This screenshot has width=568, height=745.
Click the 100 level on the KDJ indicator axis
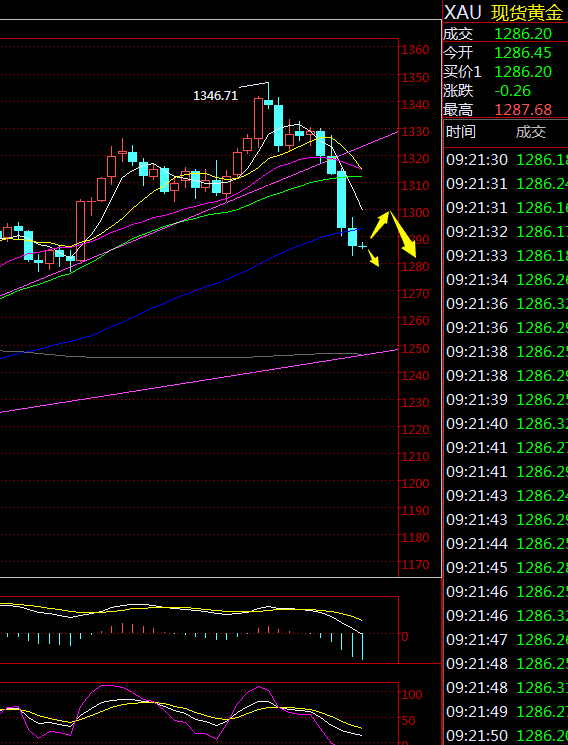(412, 695)
